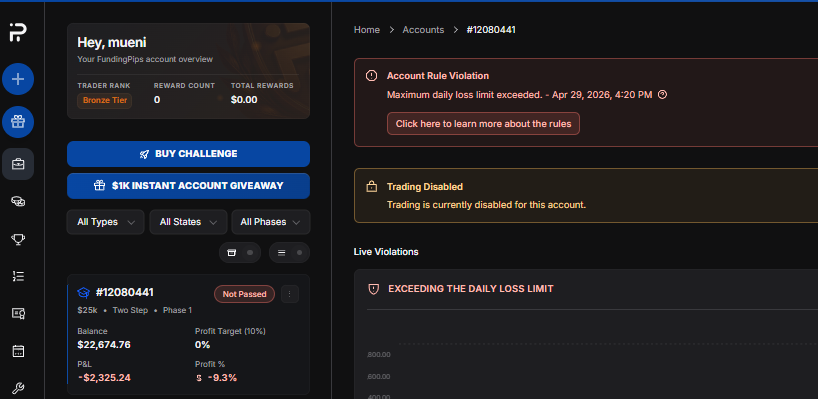
Task: Select the #12080441 account card title
Action: [x=125, y=293]
